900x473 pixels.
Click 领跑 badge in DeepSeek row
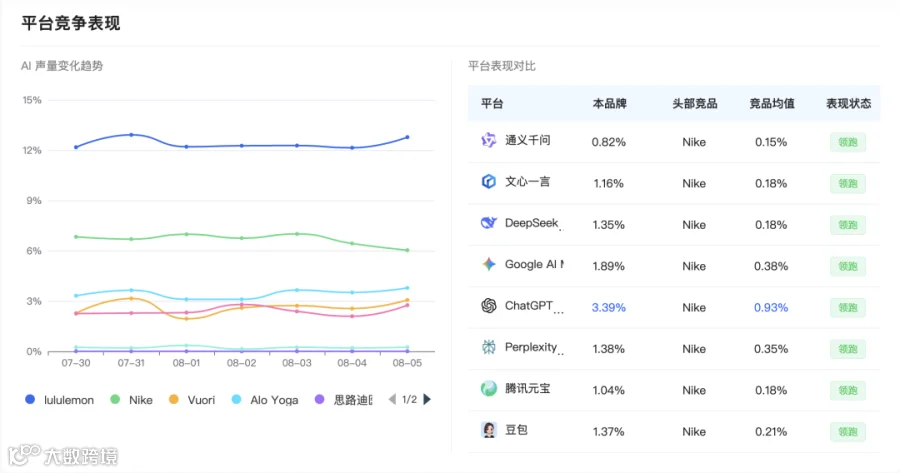(848, 224)
